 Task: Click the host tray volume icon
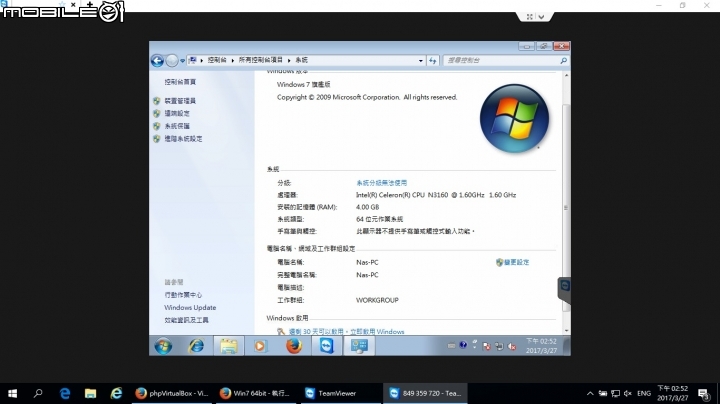coord(628,393)
